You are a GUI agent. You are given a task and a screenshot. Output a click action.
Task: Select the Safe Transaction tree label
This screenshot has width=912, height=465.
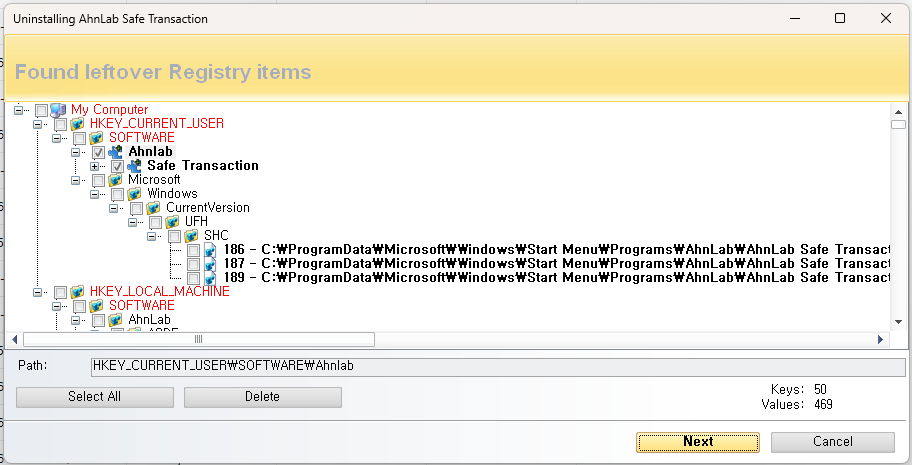tap(202, 166)
